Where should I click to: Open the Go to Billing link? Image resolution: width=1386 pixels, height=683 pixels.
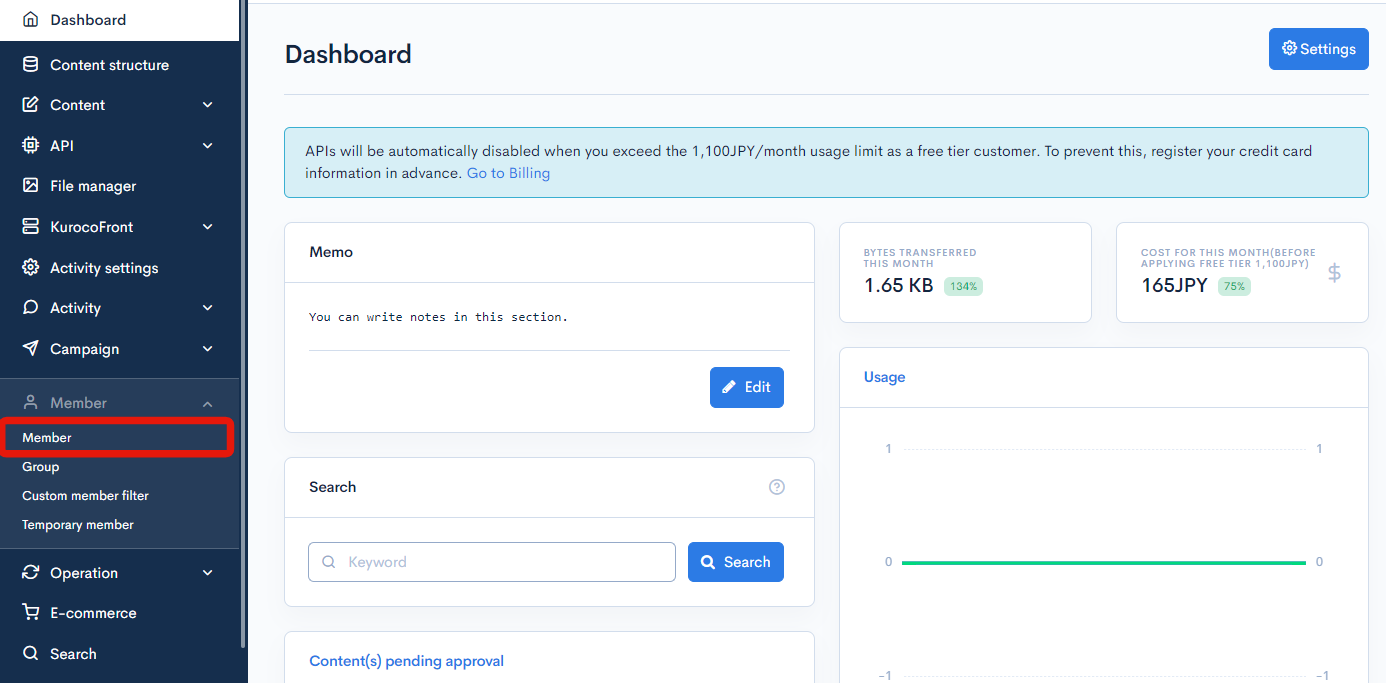point(508,172)
